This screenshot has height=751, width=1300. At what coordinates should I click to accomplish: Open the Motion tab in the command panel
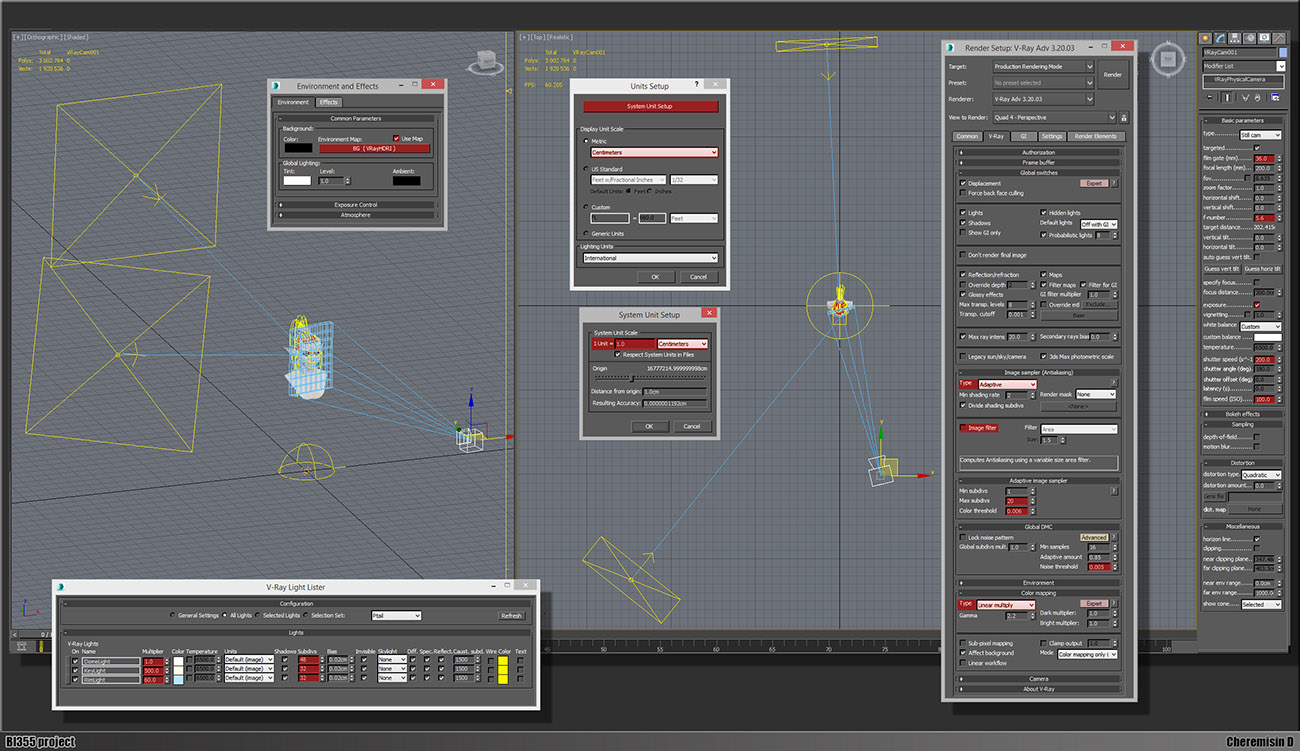pos(1249,38)
